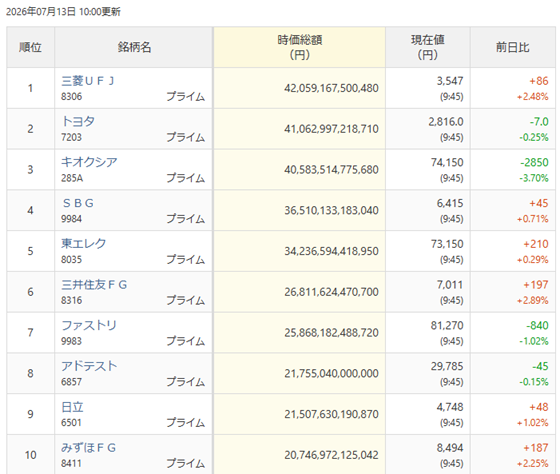Screen dimensions: 560x474
Task: Select current price 81,270
Action: pyautogui.click(x=447, y=325)
